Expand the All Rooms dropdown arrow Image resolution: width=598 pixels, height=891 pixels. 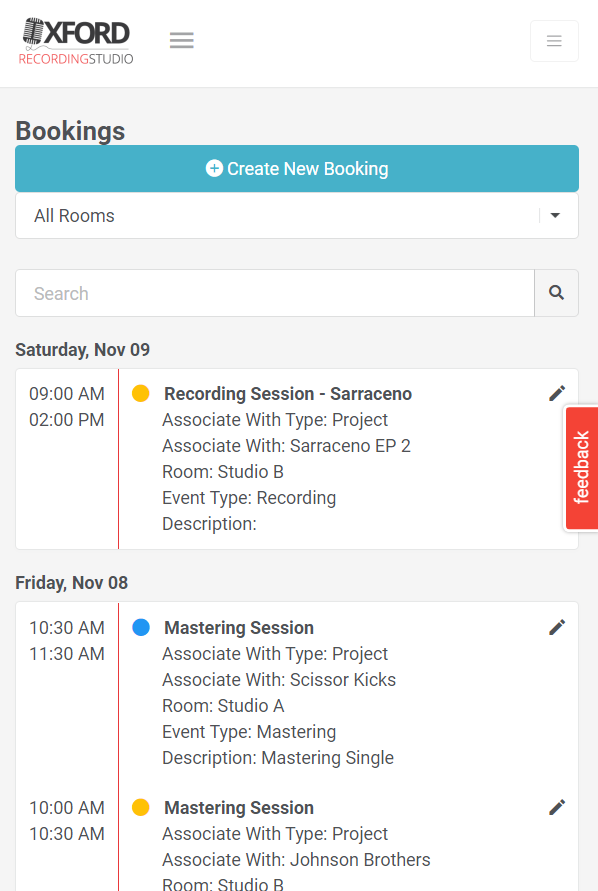point(555,216)
